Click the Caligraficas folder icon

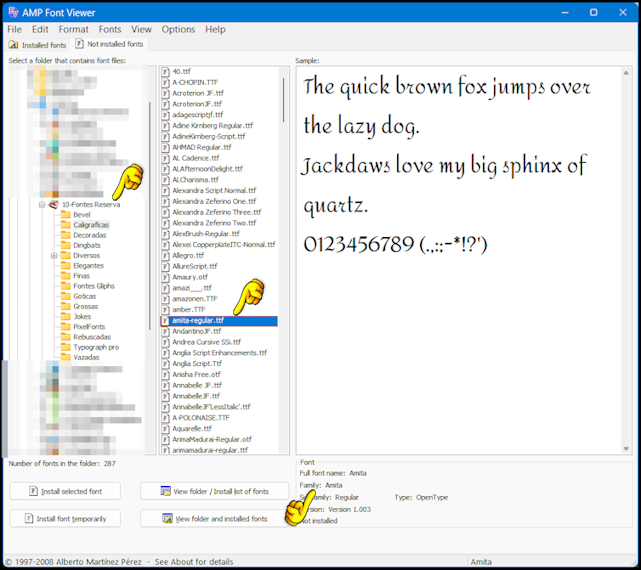65,225
